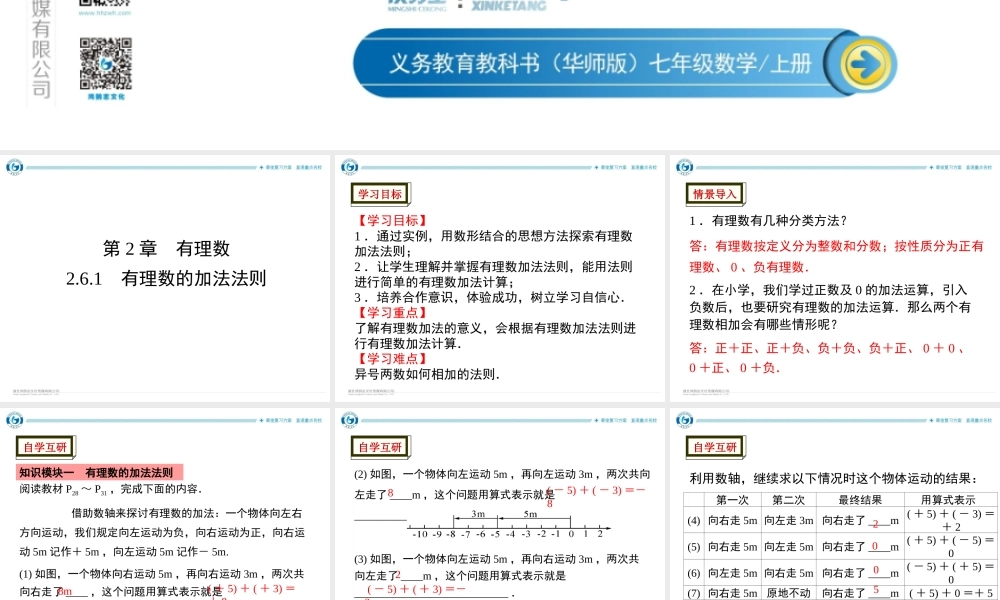Click the circular school logo on the title slide
This screenshot has height=600, width=1000.
[16, 168]
